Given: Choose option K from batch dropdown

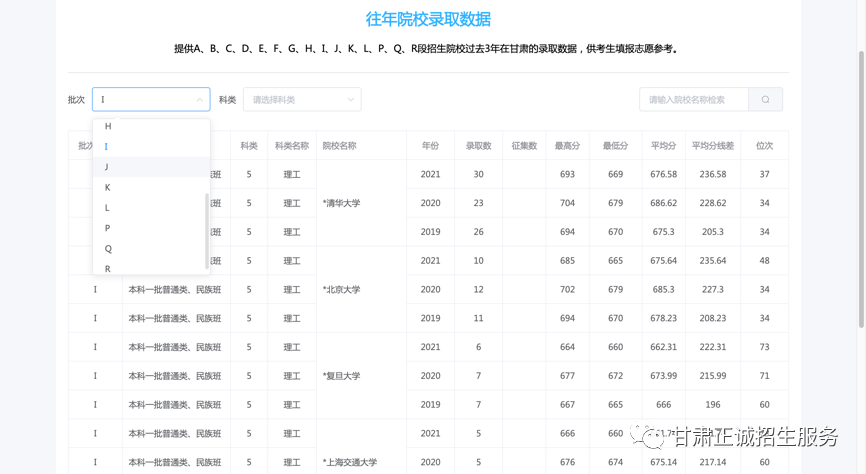Looking at the screenshot, I should [108, 188].
